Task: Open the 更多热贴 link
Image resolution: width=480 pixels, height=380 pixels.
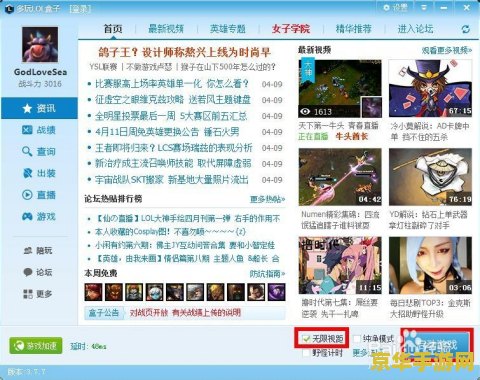Action: pos(267,199)
